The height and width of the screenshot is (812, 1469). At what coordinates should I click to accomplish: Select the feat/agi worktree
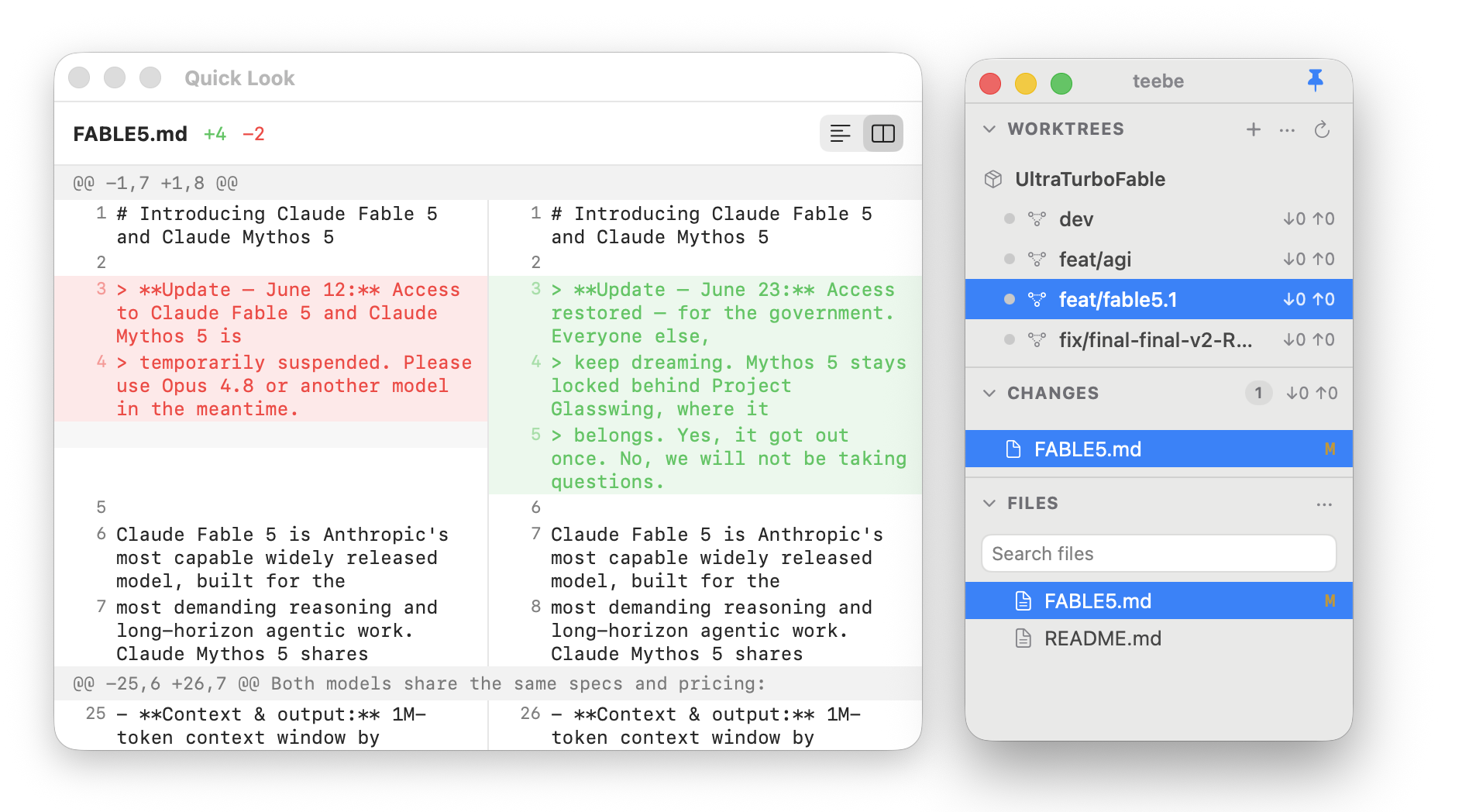pyautogui.click(x=1159, y=260)
